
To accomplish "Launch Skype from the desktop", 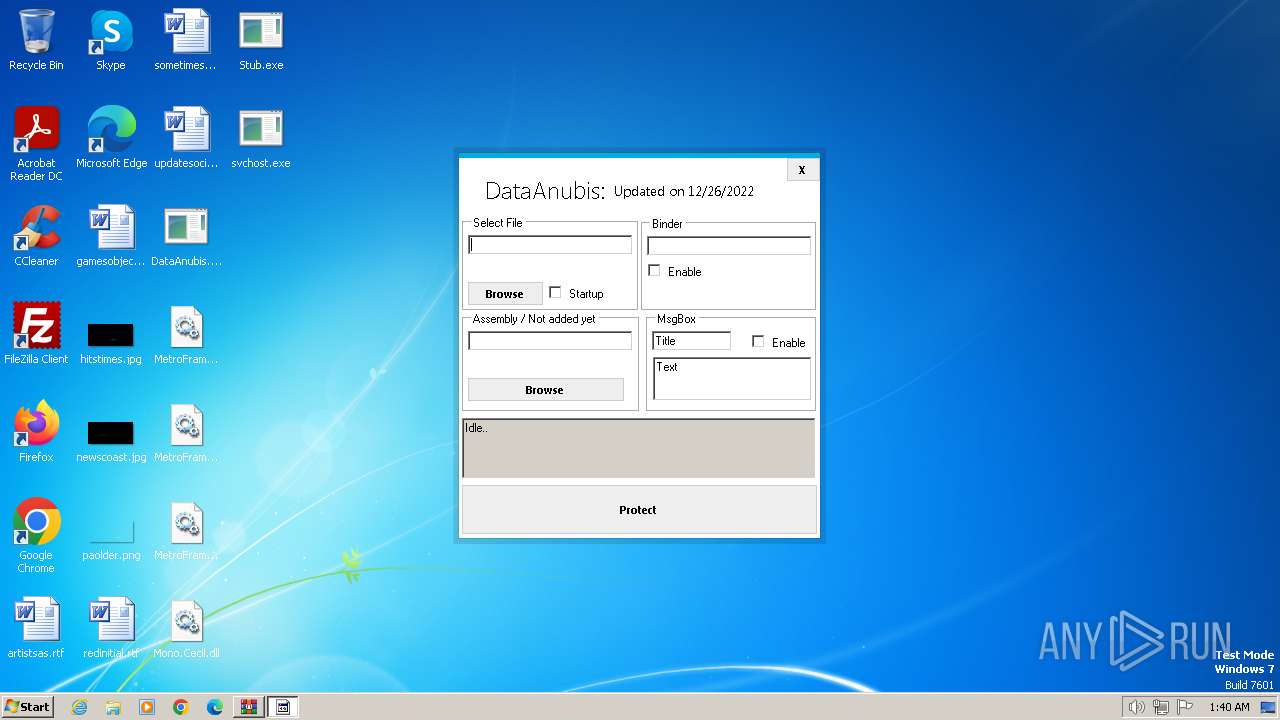I will [x=110, y=40].
